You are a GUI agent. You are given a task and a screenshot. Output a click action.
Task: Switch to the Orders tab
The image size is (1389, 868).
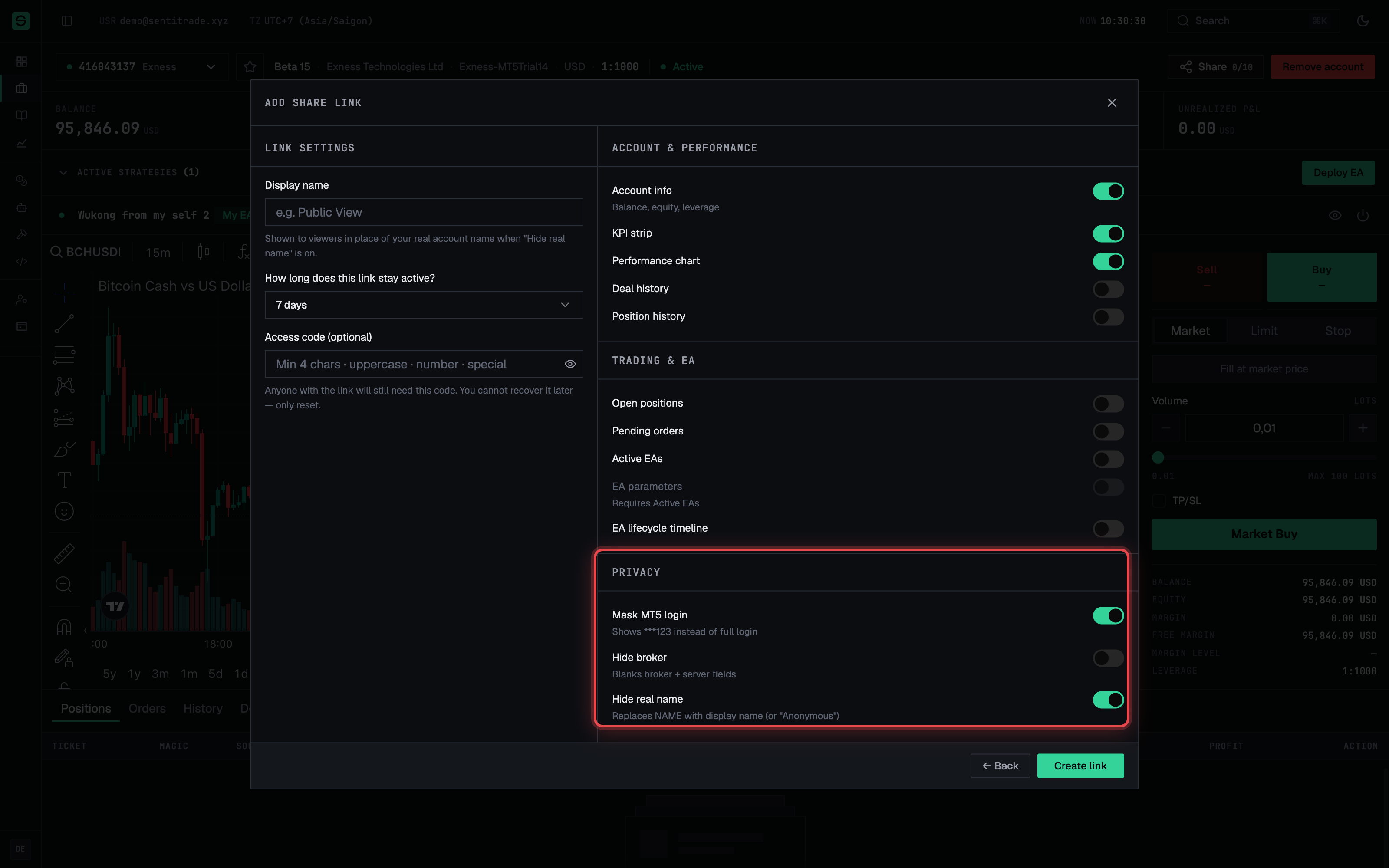click(x=147, y=708)
